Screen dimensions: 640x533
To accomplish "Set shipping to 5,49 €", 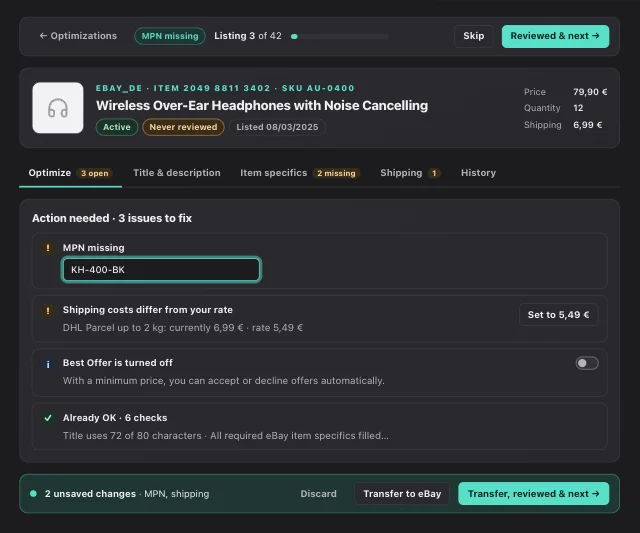I will 558,315.
